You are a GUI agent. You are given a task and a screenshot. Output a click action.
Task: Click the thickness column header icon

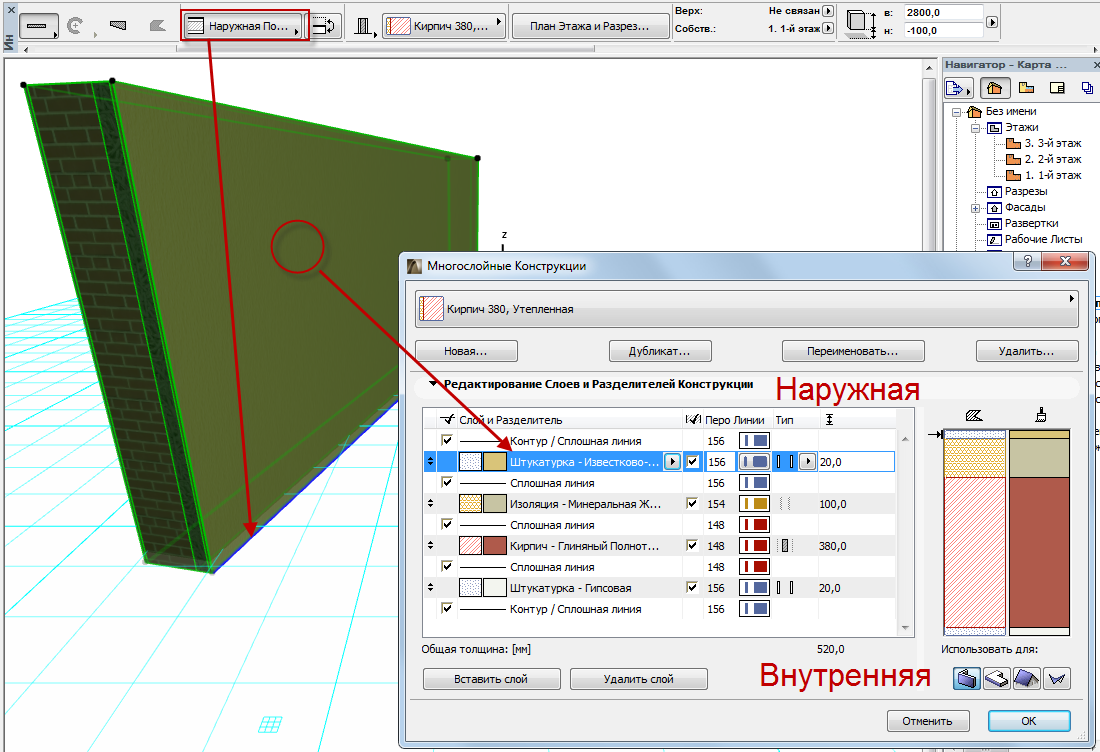click(x=829, y=419)
